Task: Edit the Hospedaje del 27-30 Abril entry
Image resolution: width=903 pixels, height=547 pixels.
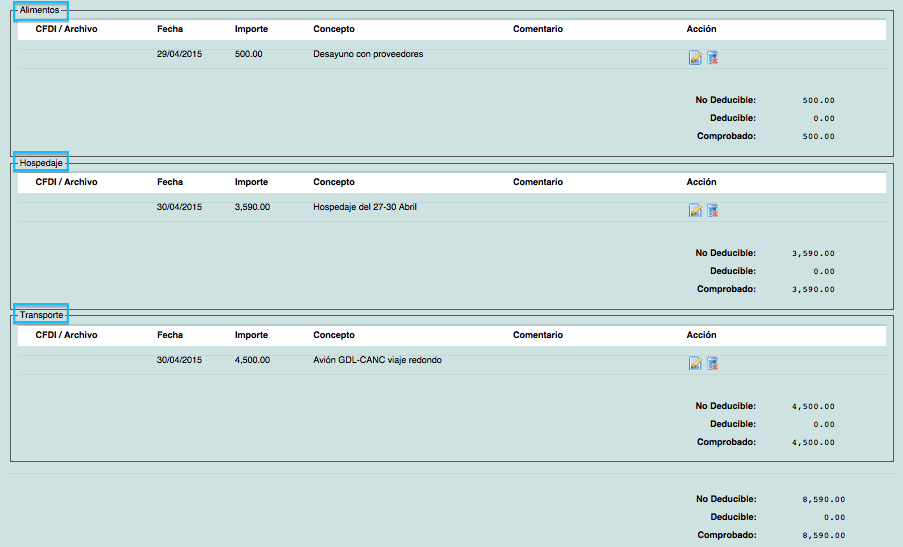Action: (x=695, y=211)
